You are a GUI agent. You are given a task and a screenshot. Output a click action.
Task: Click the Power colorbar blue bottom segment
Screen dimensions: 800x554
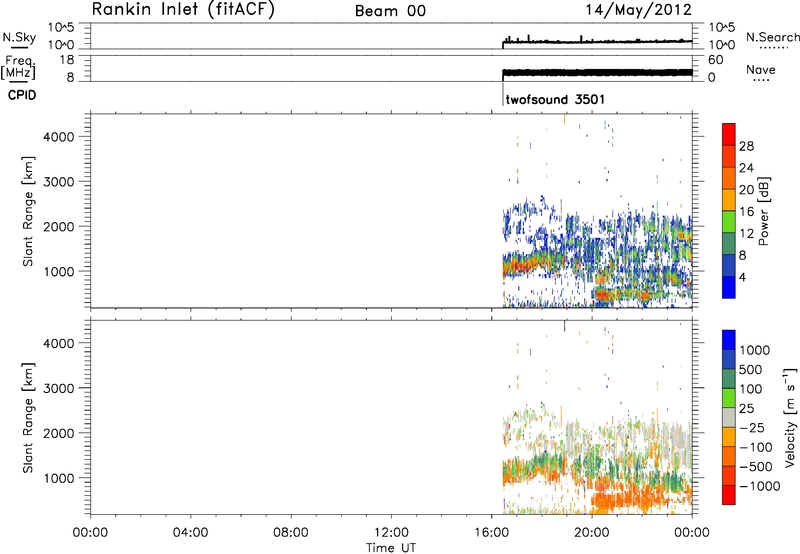point(729,287)
